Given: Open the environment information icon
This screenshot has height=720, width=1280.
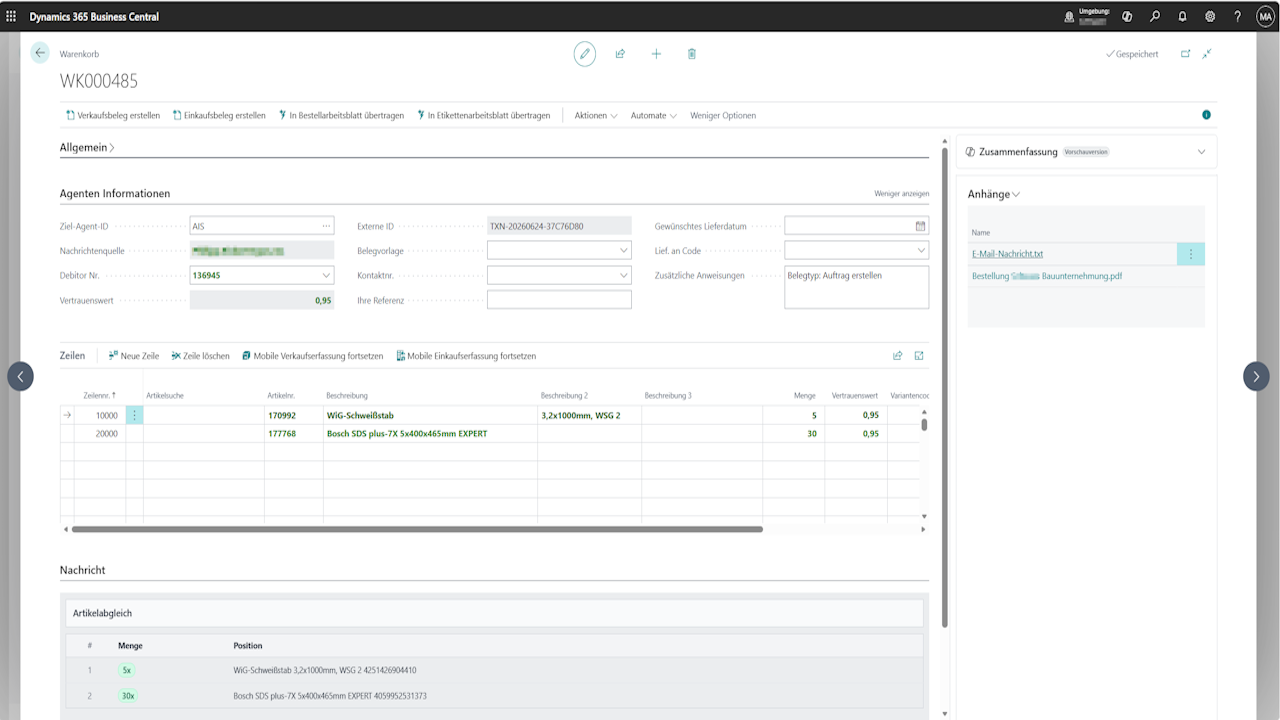Looking at the screenshot, I should pyautogui.click(x=1069, y=16).
